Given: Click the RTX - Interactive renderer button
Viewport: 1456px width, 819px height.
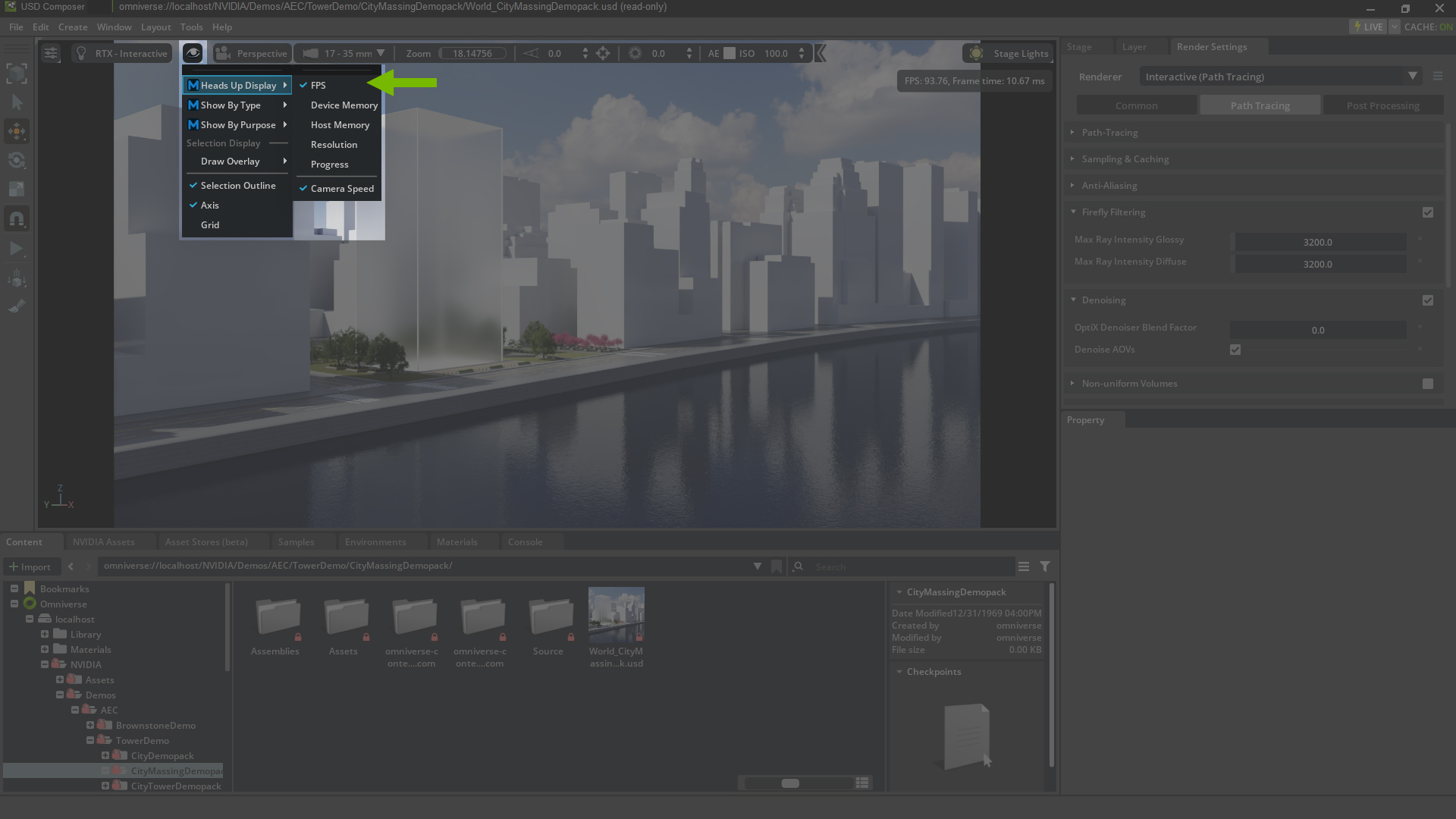Looking at the screenshot, I should (122, 53).
